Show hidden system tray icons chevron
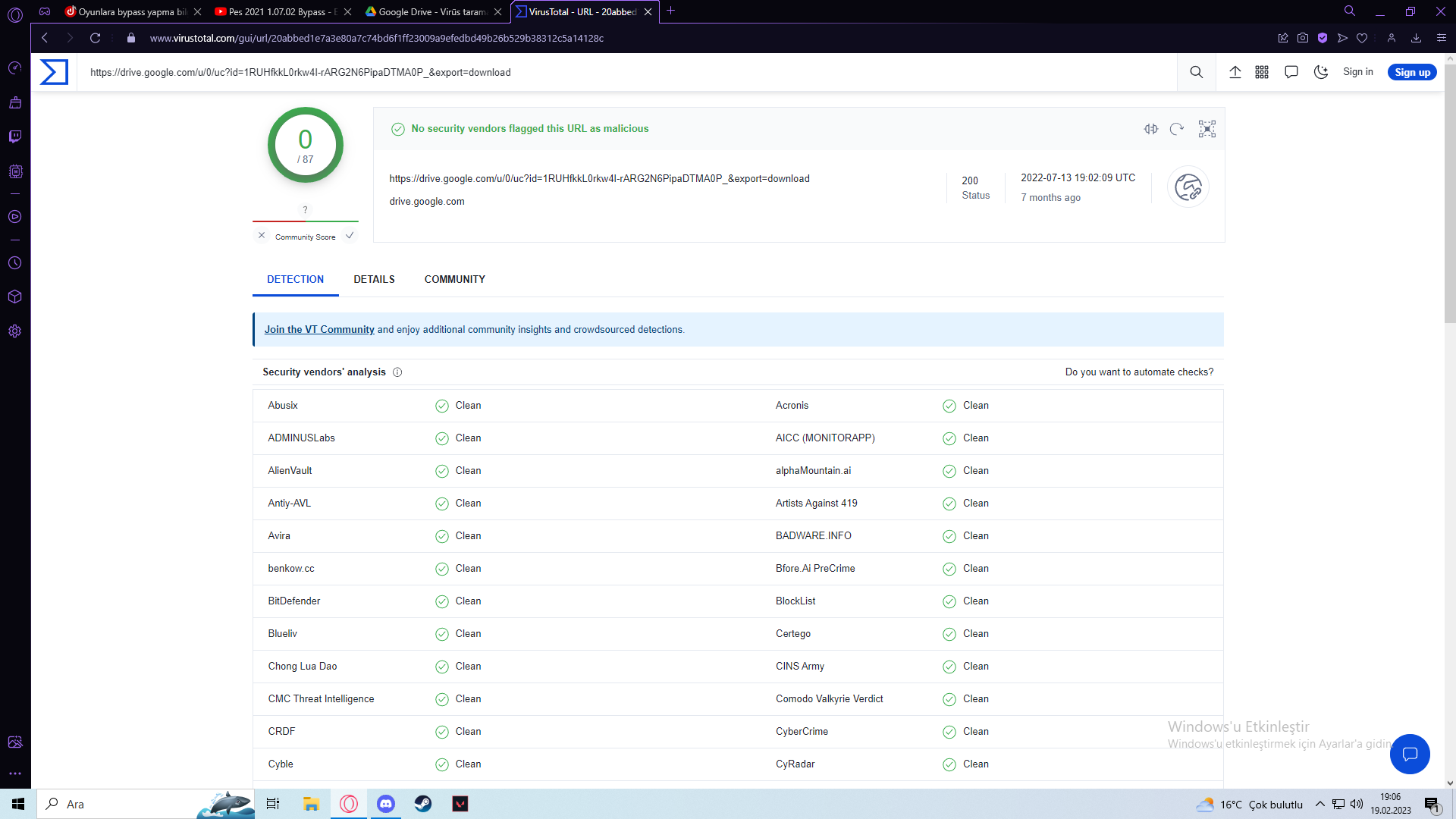Image resolution: width=1456 pixels, height=819 pixels. pyautogui.click(x=1320, y=804)
